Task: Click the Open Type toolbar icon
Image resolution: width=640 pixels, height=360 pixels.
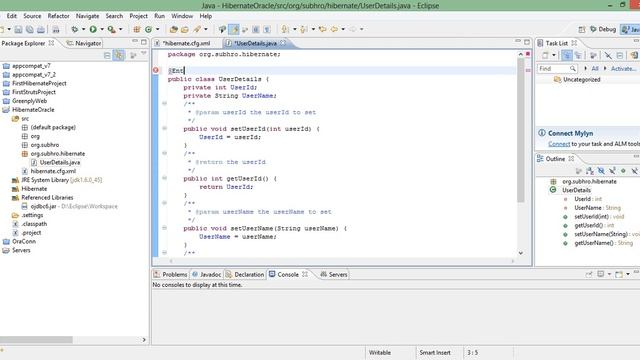Action: 173,29
